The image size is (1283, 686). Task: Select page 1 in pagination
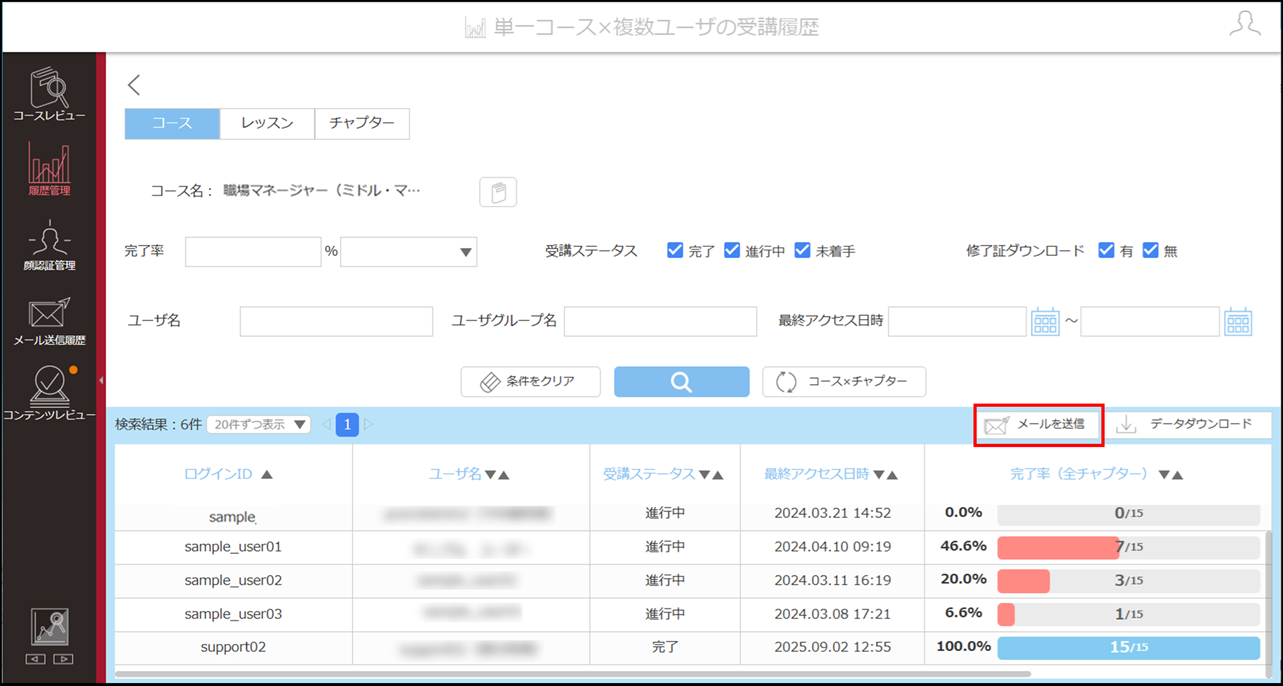347,425
